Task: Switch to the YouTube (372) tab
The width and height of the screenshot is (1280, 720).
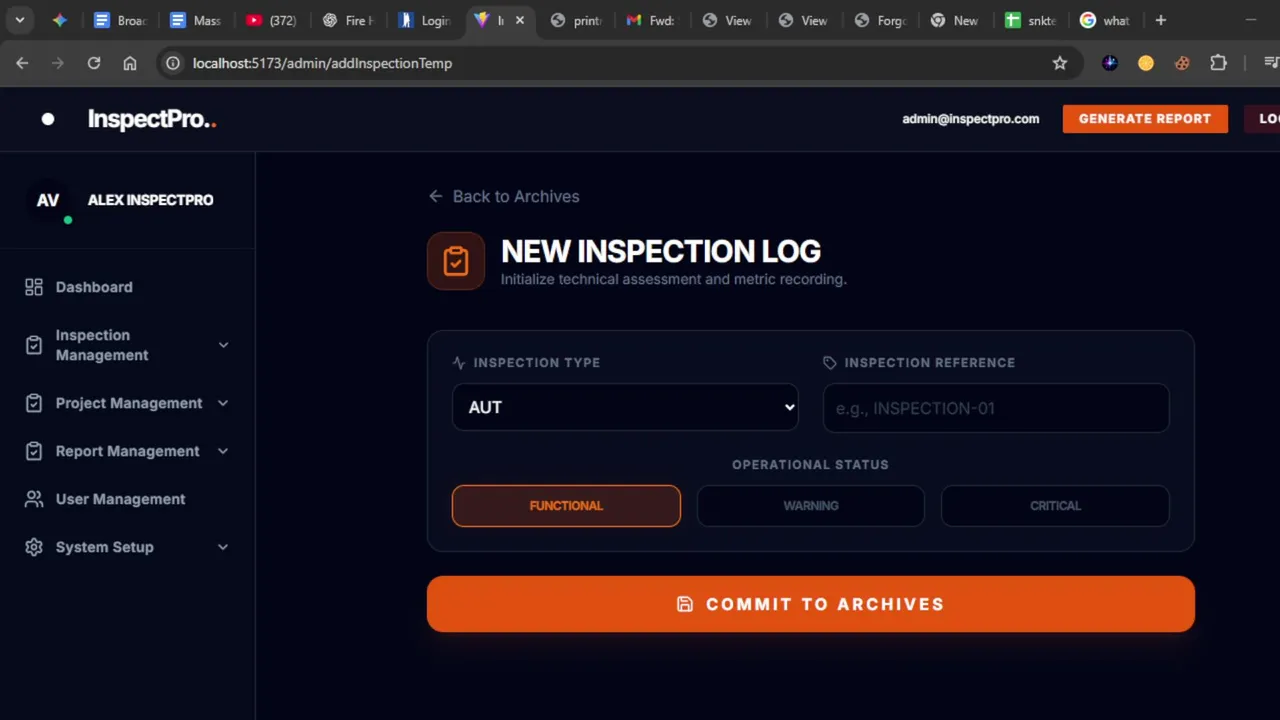Action: (x=272, y=20)
